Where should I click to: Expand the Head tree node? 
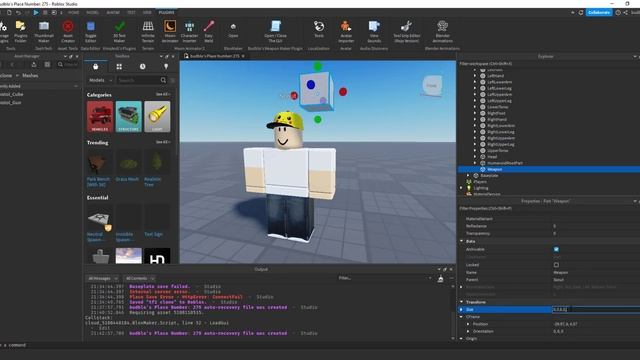(x=475, y=157)
